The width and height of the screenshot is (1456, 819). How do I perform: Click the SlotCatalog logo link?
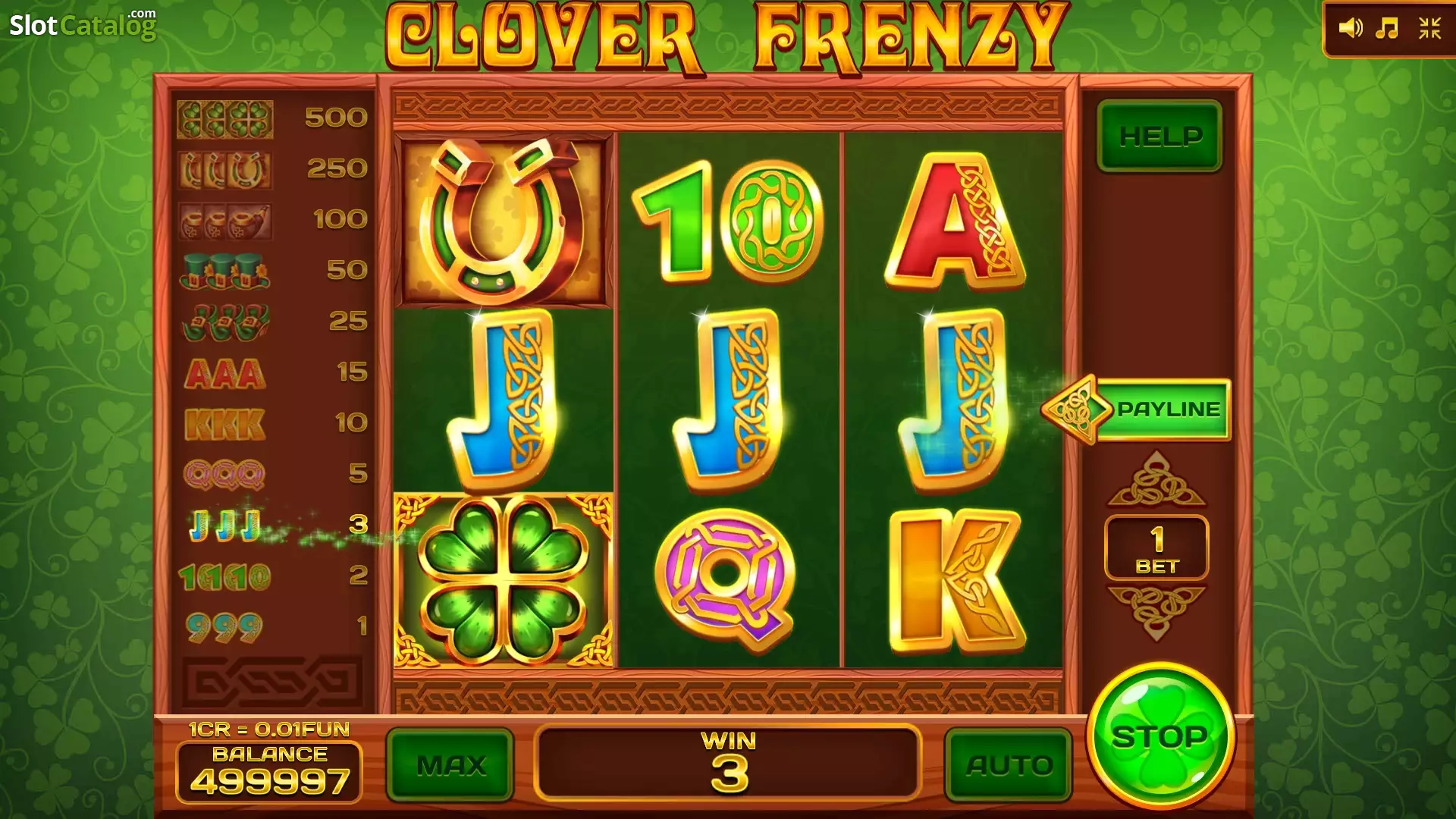[83, 24]
